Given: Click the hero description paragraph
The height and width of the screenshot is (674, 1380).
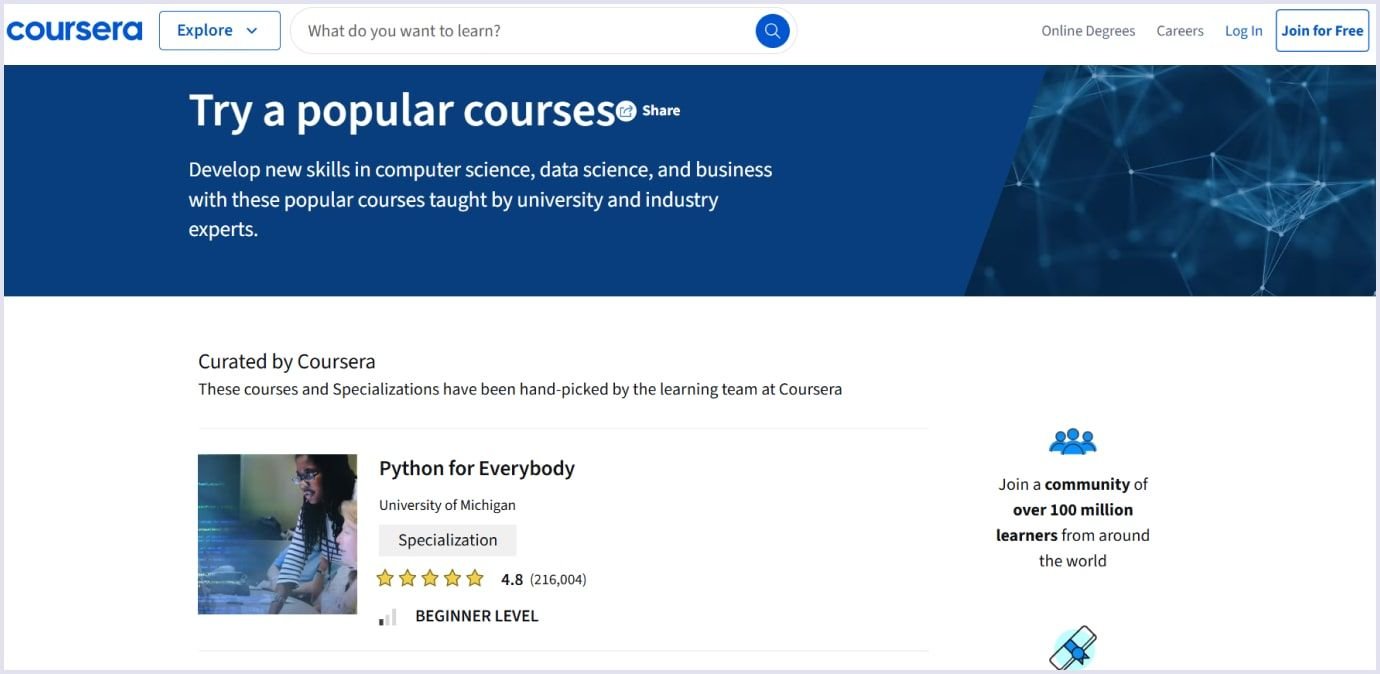Looking at the screenshot, I should point(480,199).
